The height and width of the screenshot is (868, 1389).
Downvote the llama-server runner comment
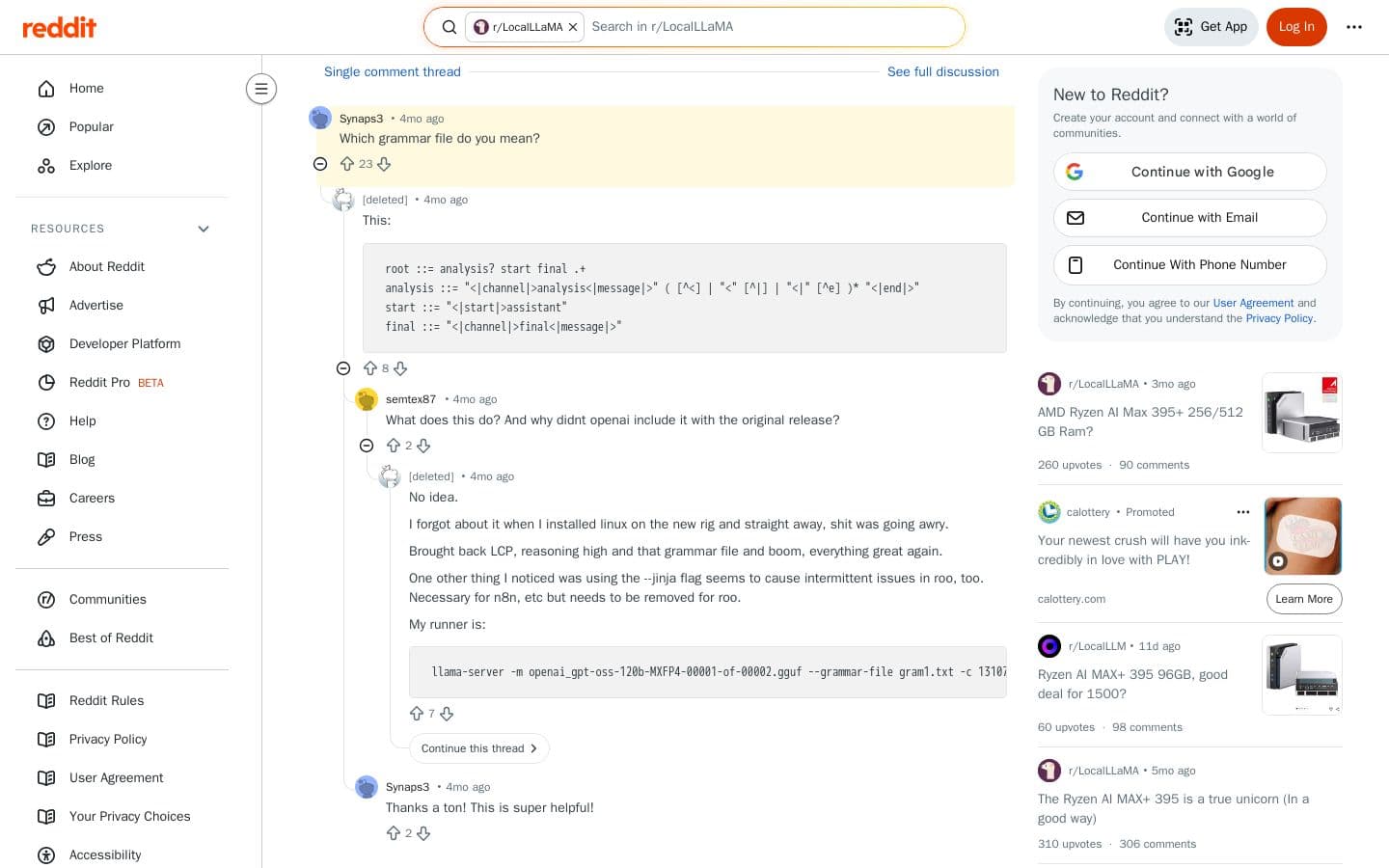[x=447, y=714]
